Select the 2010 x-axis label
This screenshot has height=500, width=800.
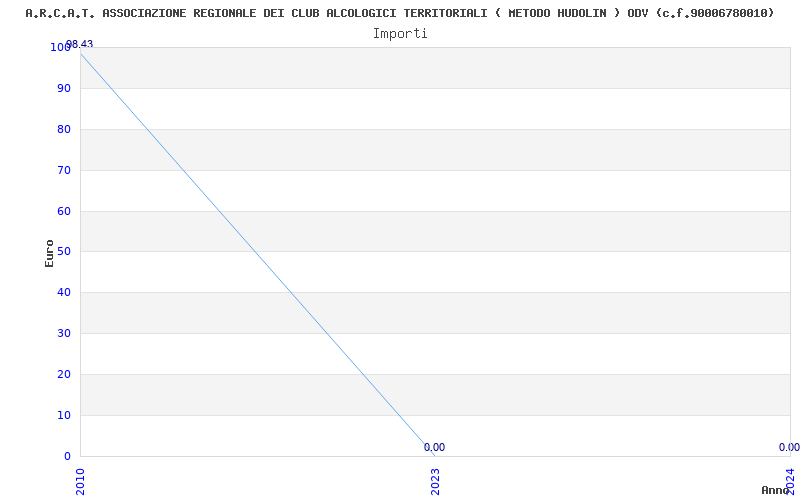pyautogui.click(x=80, y=482)
